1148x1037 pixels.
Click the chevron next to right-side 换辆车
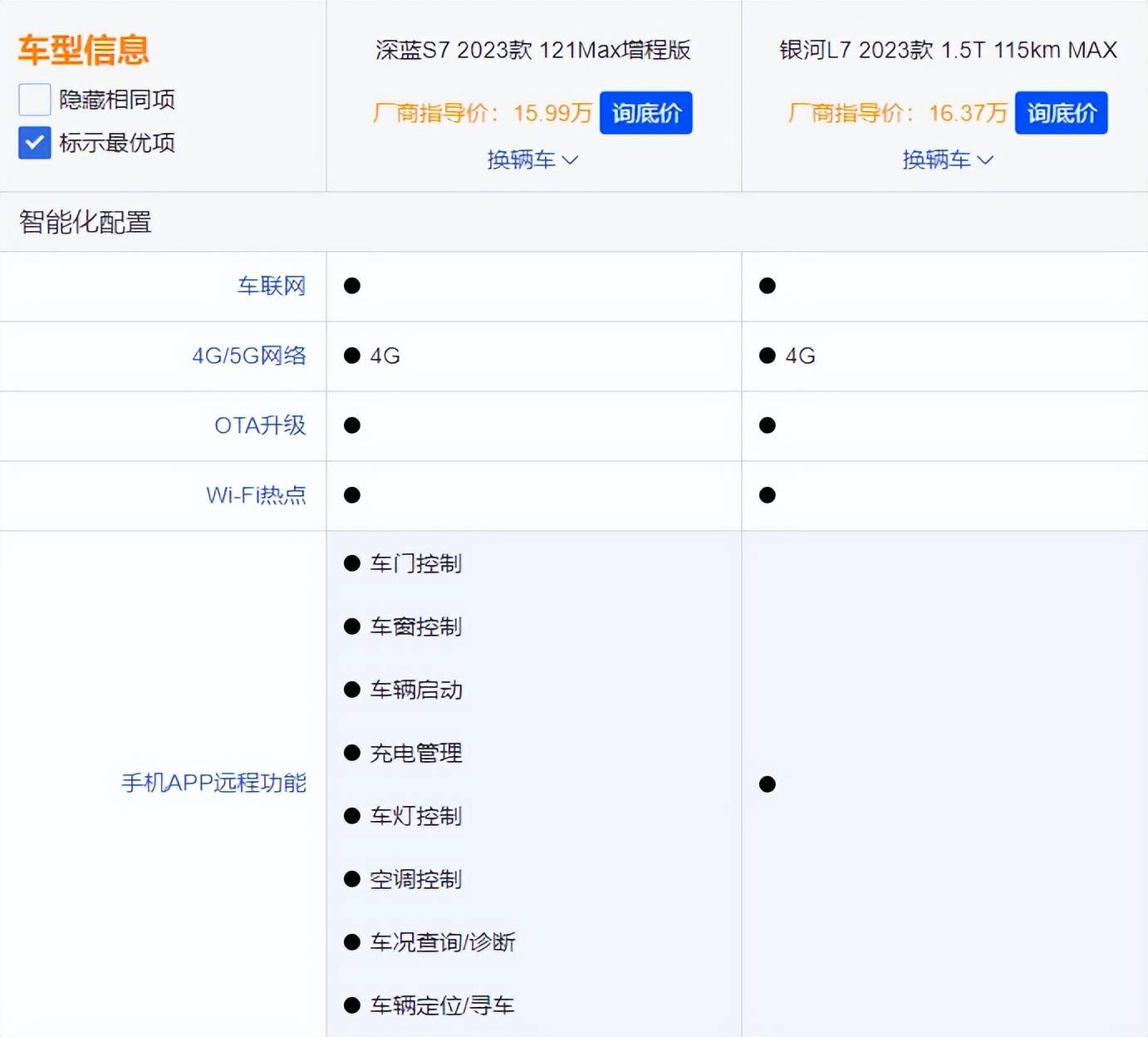coord(985,160)
